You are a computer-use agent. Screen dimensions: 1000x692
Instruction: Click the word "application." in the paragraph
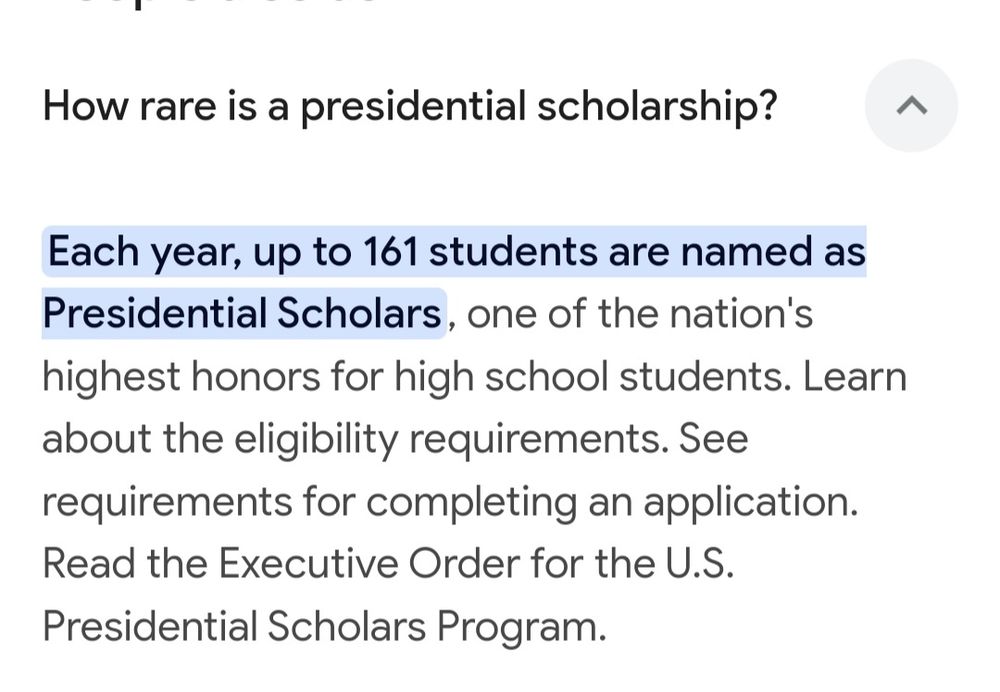[750, 502]
